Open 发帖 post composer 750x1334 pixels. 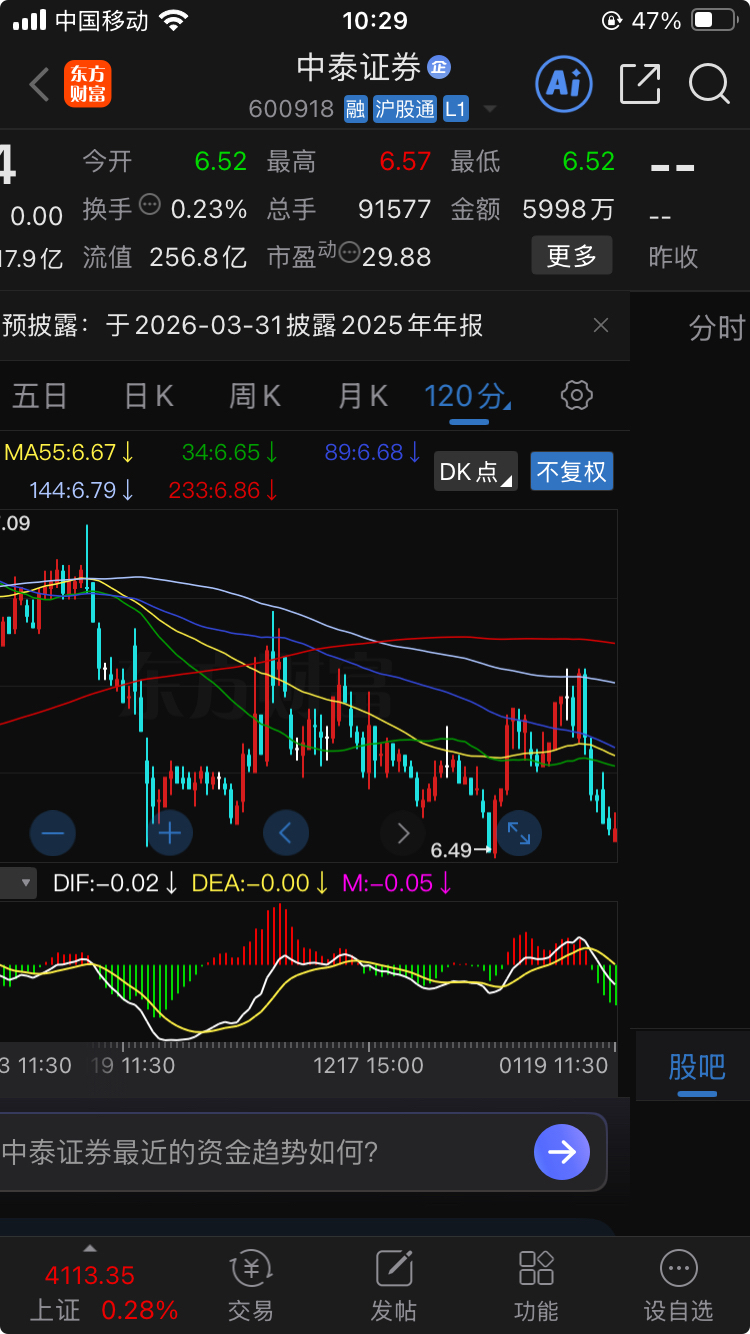(394, 1287)
